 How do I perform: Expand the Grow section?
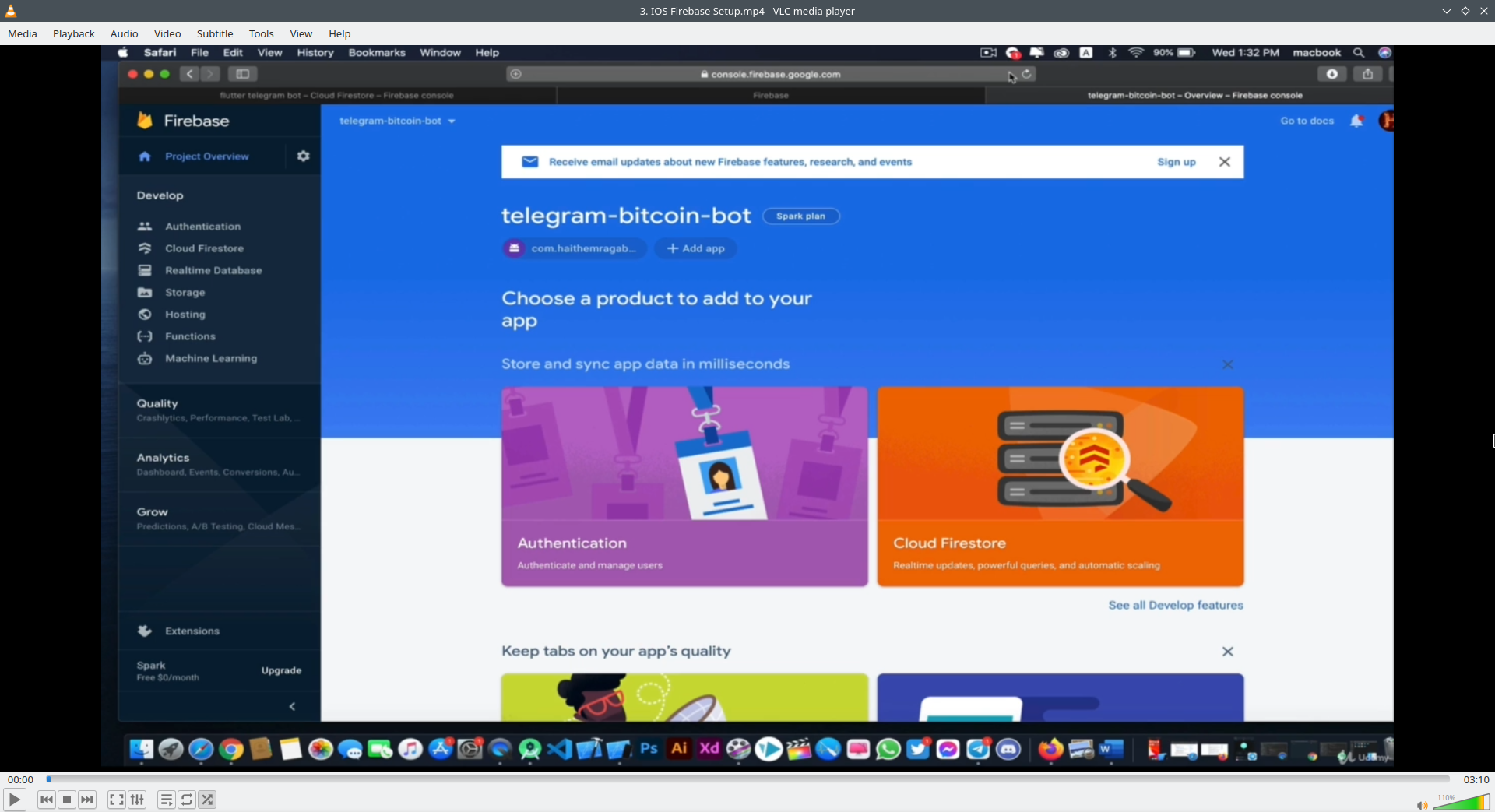click(x=219, y=518)
